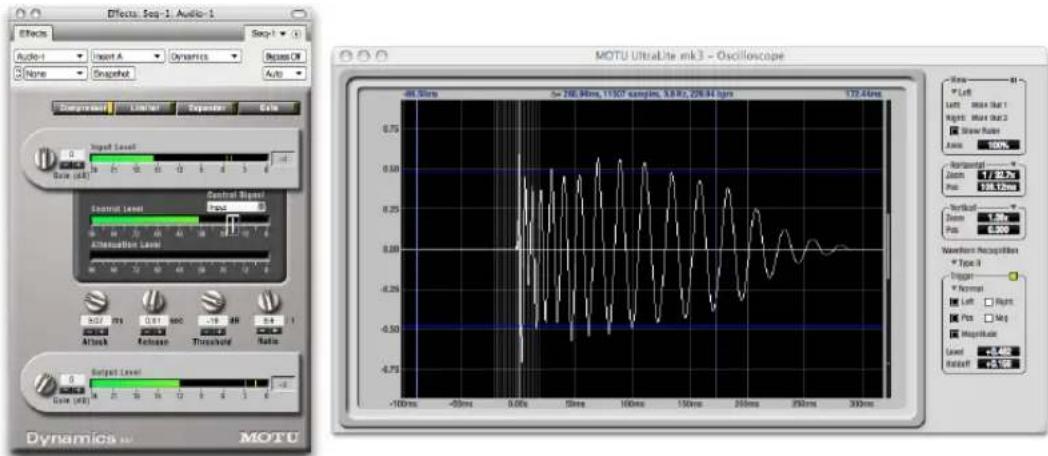The image size is (1048, 456).
Task: Select the Limiter mode button
Action: point(145,108)
